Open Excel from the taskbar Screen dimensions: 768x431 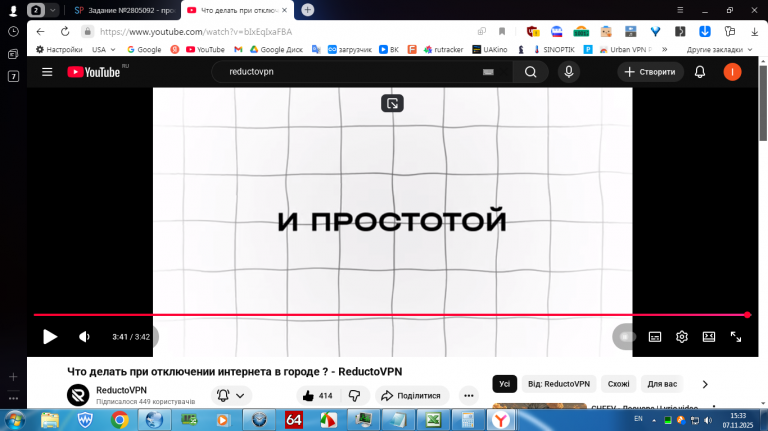(433, 420)
